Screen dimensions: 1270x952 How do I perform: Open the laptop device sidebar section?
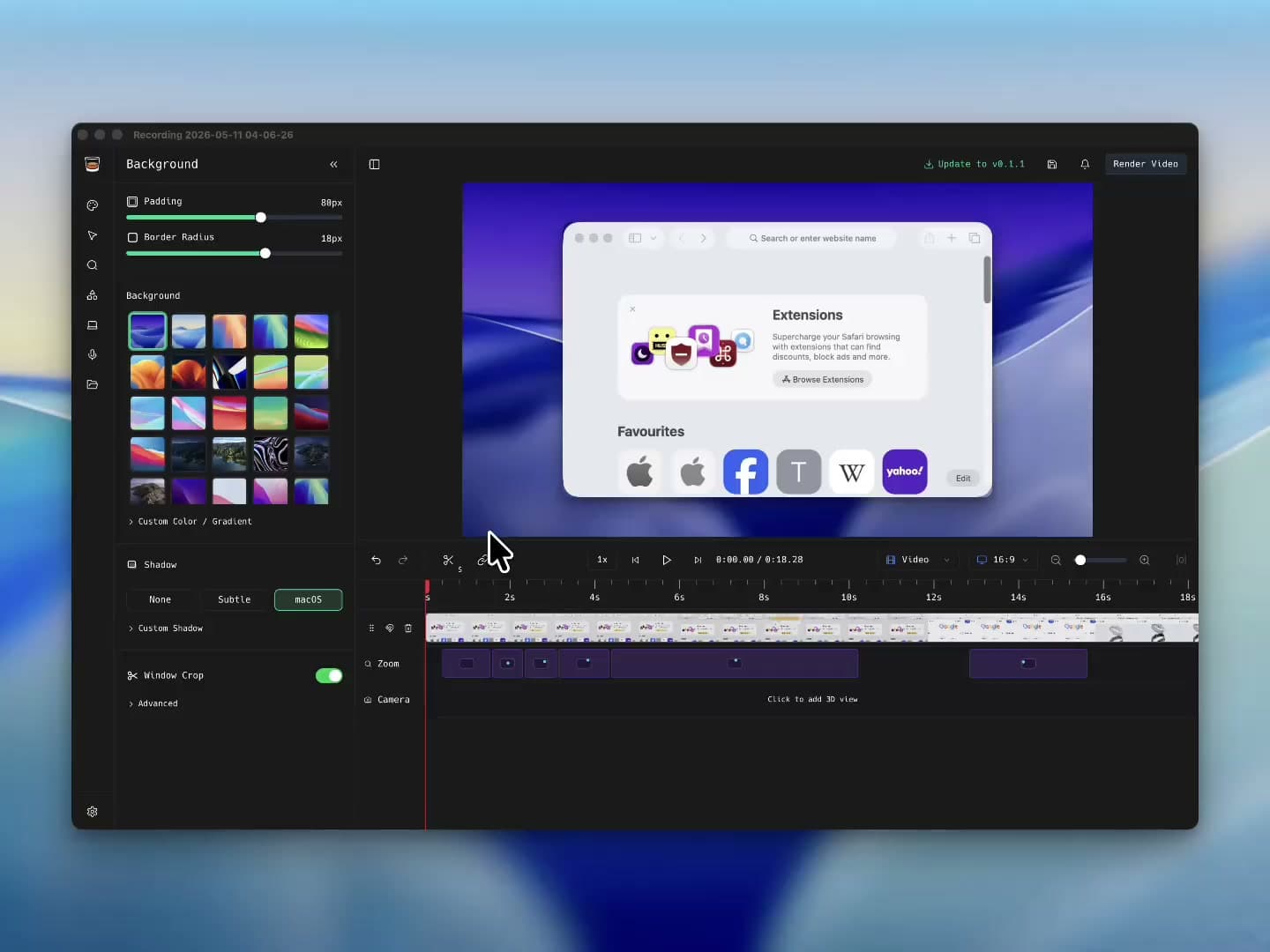click(x=92, y=325)
